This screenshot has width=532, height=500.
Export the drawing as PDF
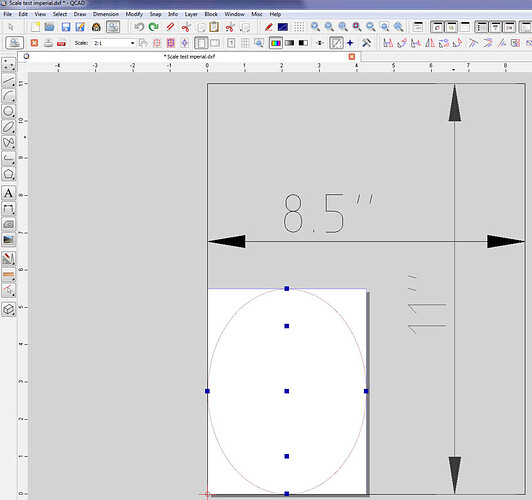[x=61, y=43]
